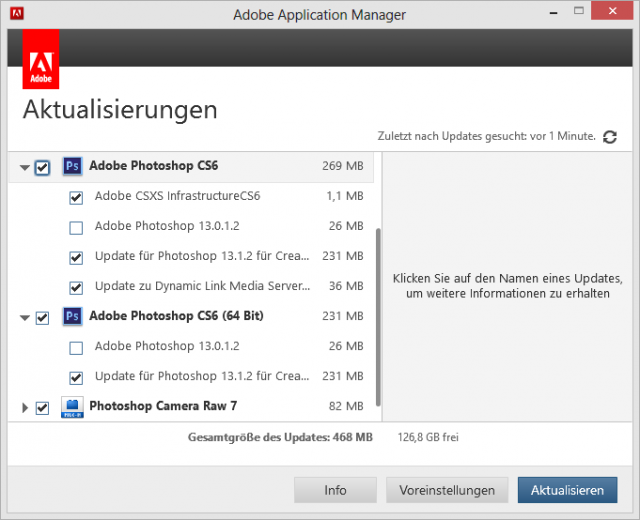The height and width of the screenshot is (520, 640).
Task: Click the 126,8 GB frei text
Action: [x=428, y=437]
